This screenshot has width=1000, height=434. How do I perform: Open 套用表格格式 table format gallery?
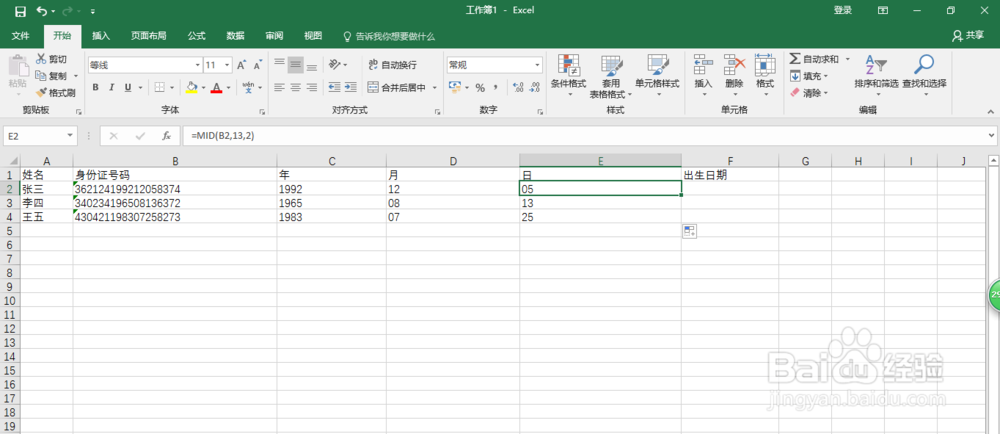[611, 75]
